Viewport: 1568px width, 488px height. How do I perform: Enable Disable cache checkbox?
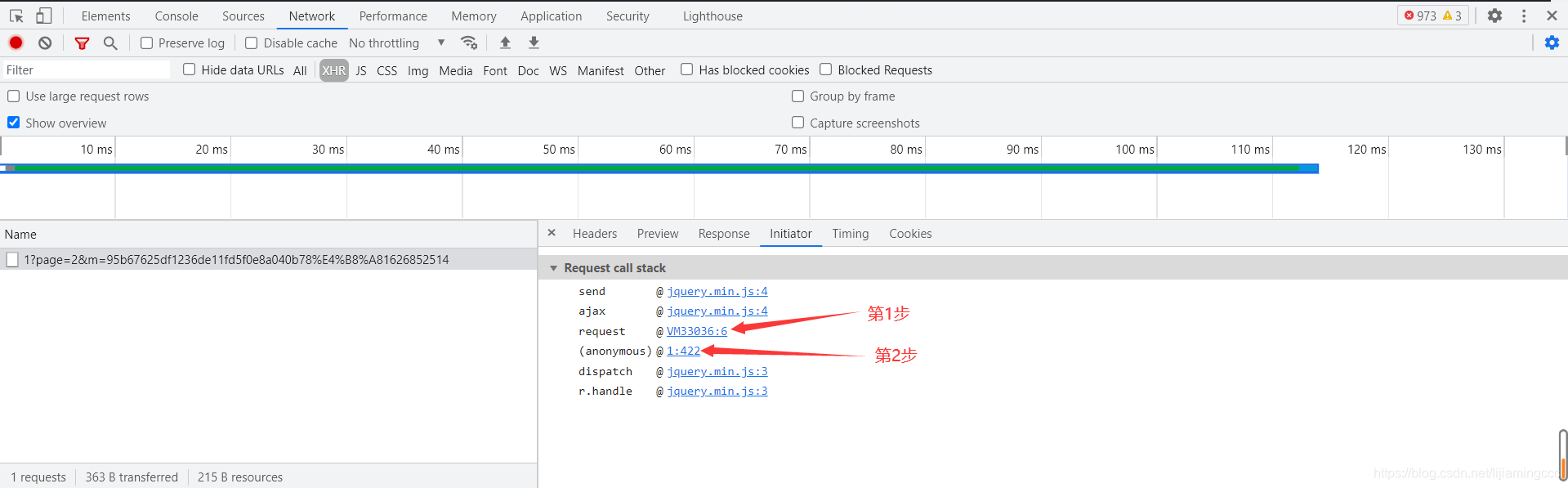251,43
